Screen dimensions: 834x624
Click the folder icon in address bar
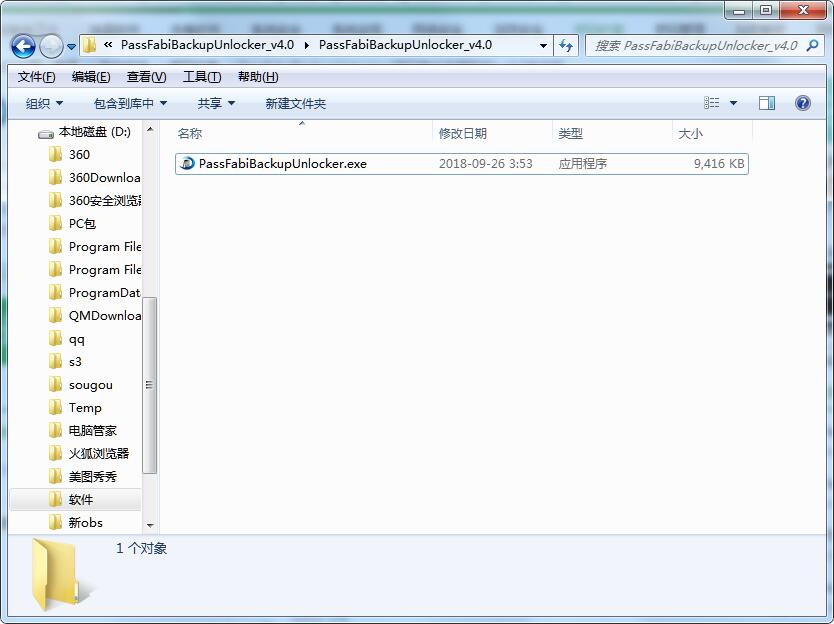click(89, 45)
